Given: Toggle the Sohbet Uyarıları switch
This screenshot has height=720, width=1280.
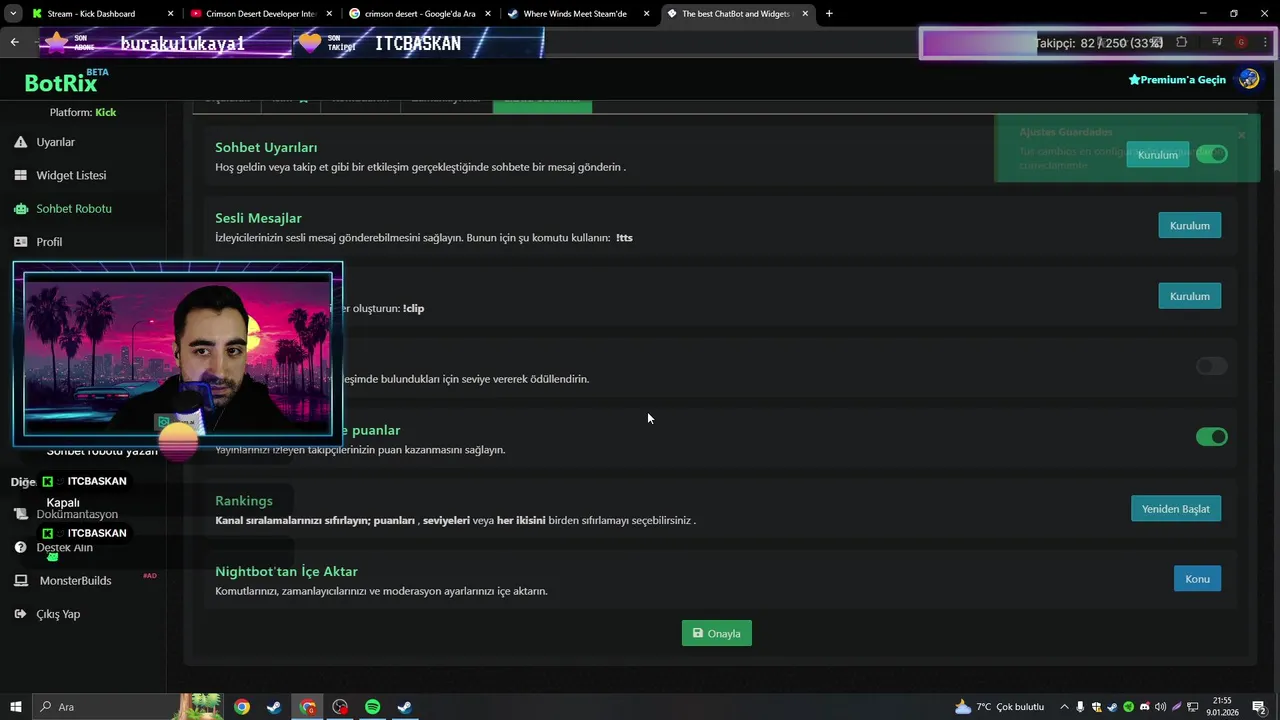Looking at the screenshot, I should [x=1212, y=155].
